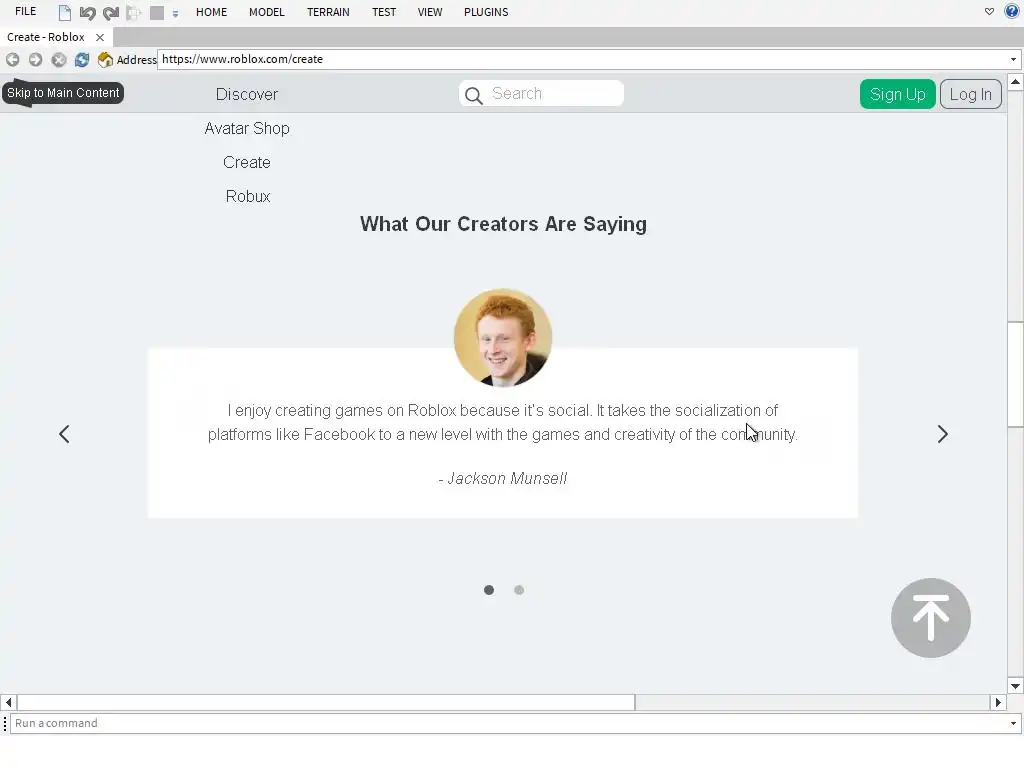Click the grayed-out icon next to Redo
The image size is (1024, 768).
pyautogui.click(x=134, y=12)
